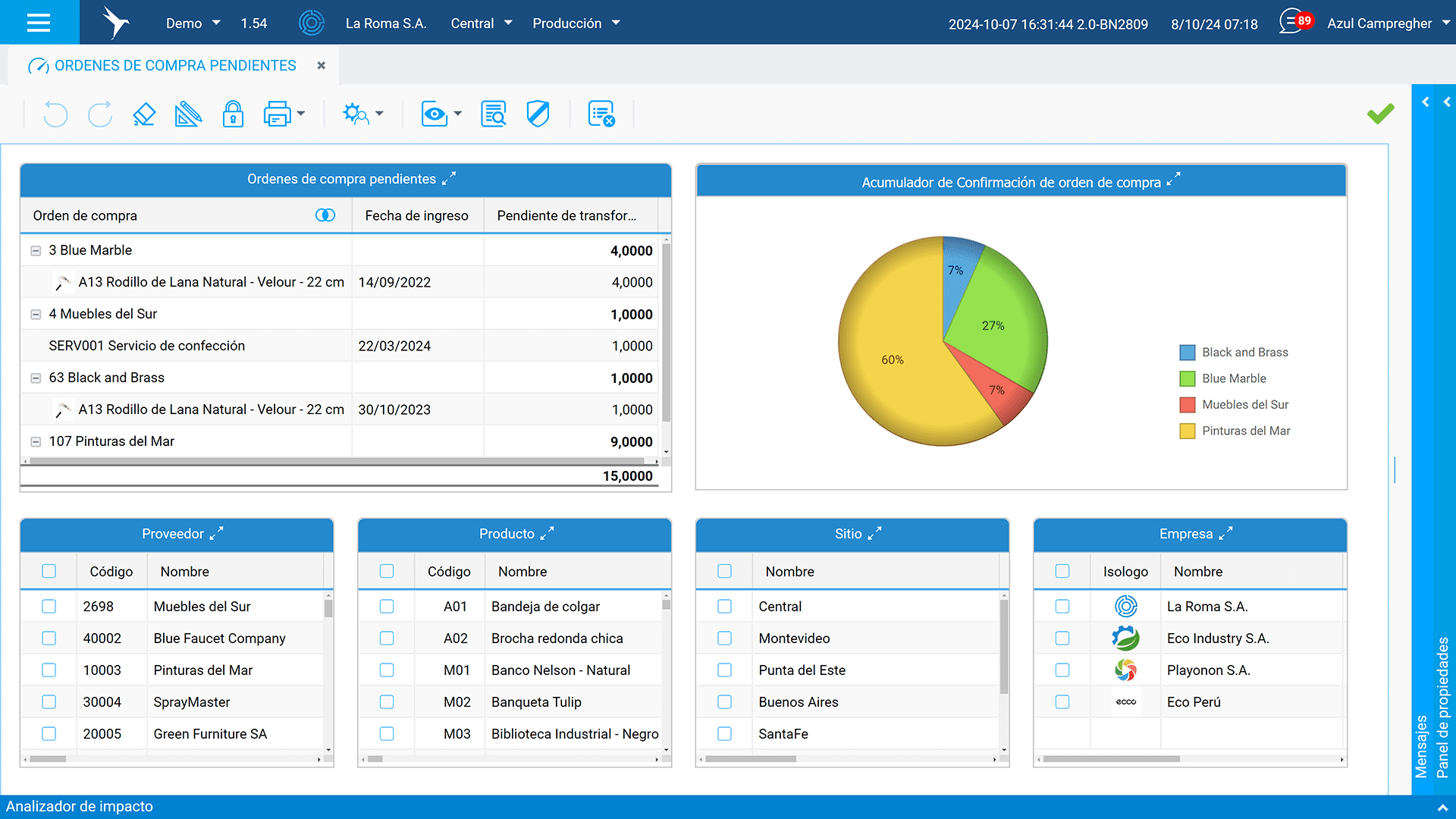Collapse the 3 Blue Marble order group
Viewport: 1456px width, 819px height.
pos(35,249)
